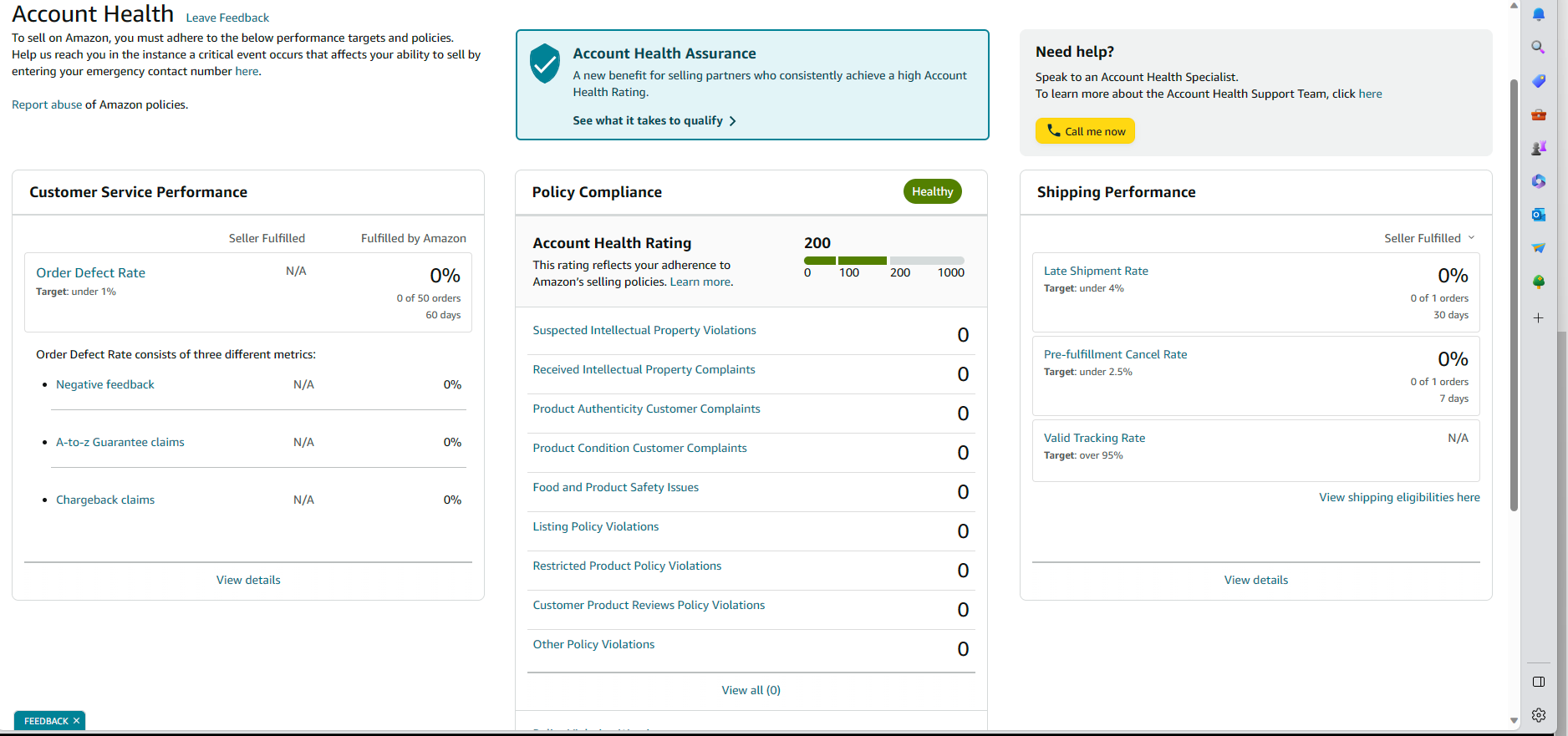Open Customer Product Reviews Policy Violations
This screenshot has height=736, width=1568.
(x=649, y=605)
